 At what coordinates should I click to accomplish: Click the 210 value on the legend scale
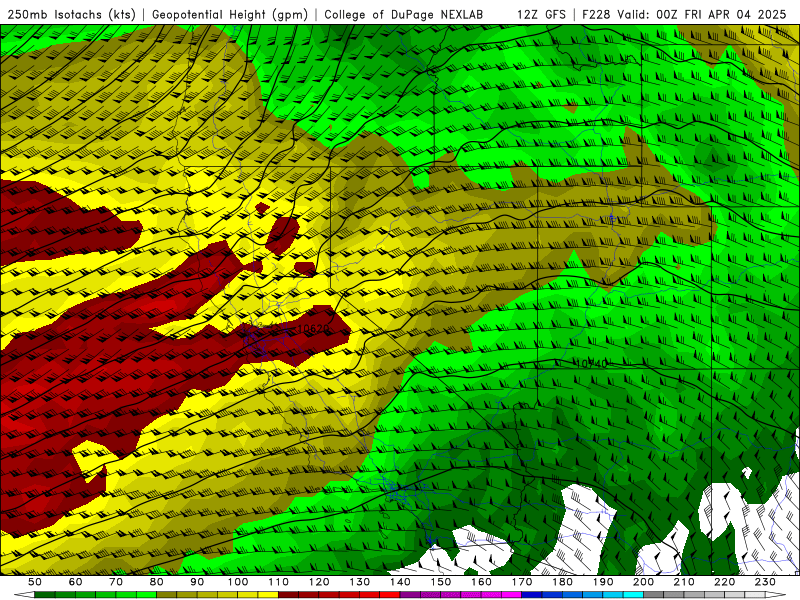click(684, 582)
